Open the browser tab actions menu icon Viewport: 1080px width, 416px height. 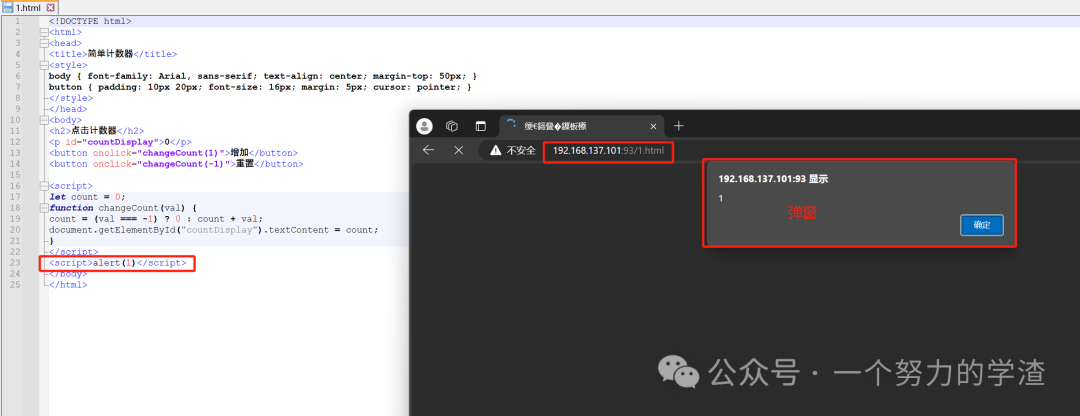coord(481,126)
